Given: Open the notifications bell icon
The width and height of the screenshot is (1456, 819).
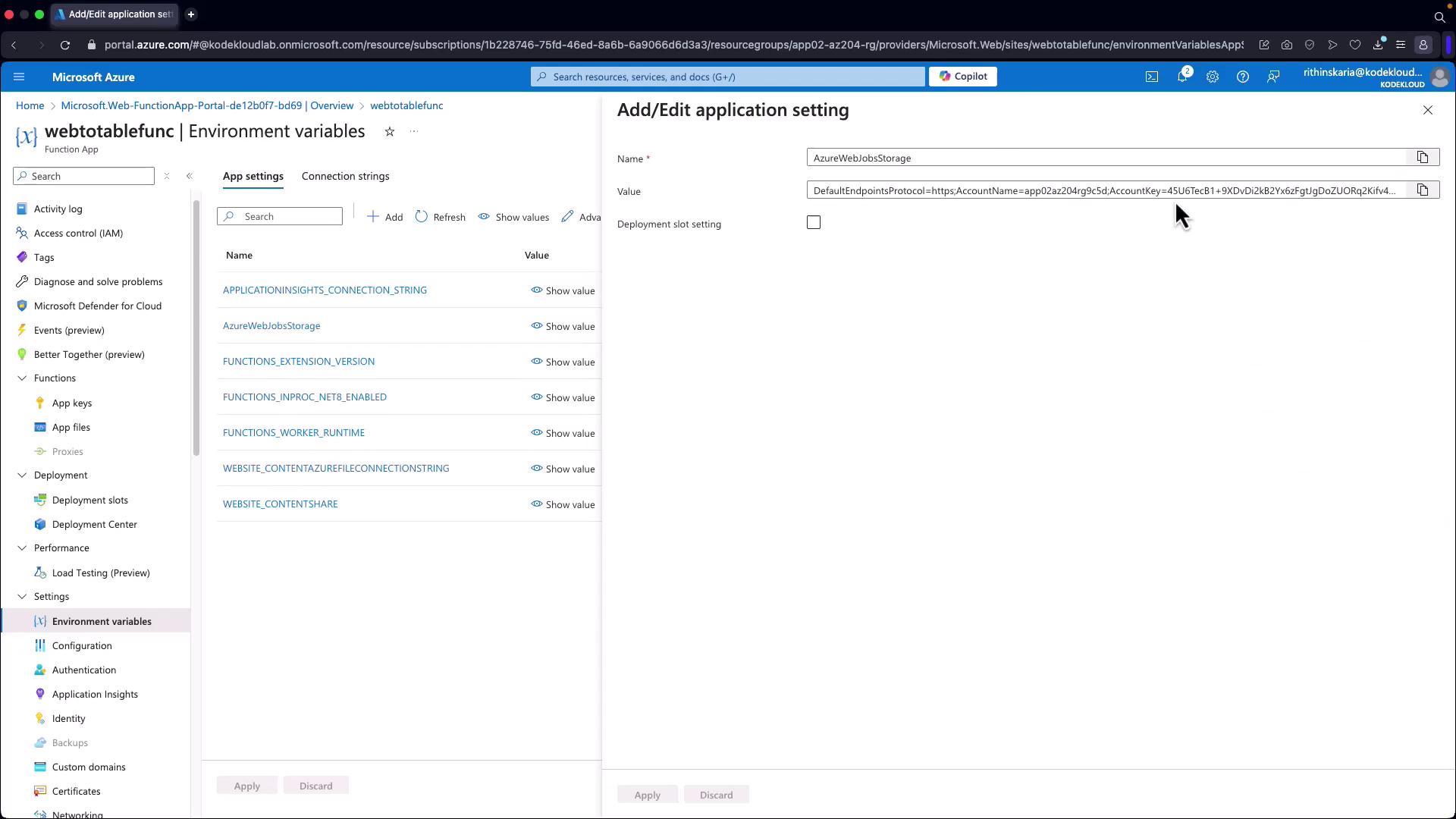Looking at the screenshot, I should point(1181,77).
